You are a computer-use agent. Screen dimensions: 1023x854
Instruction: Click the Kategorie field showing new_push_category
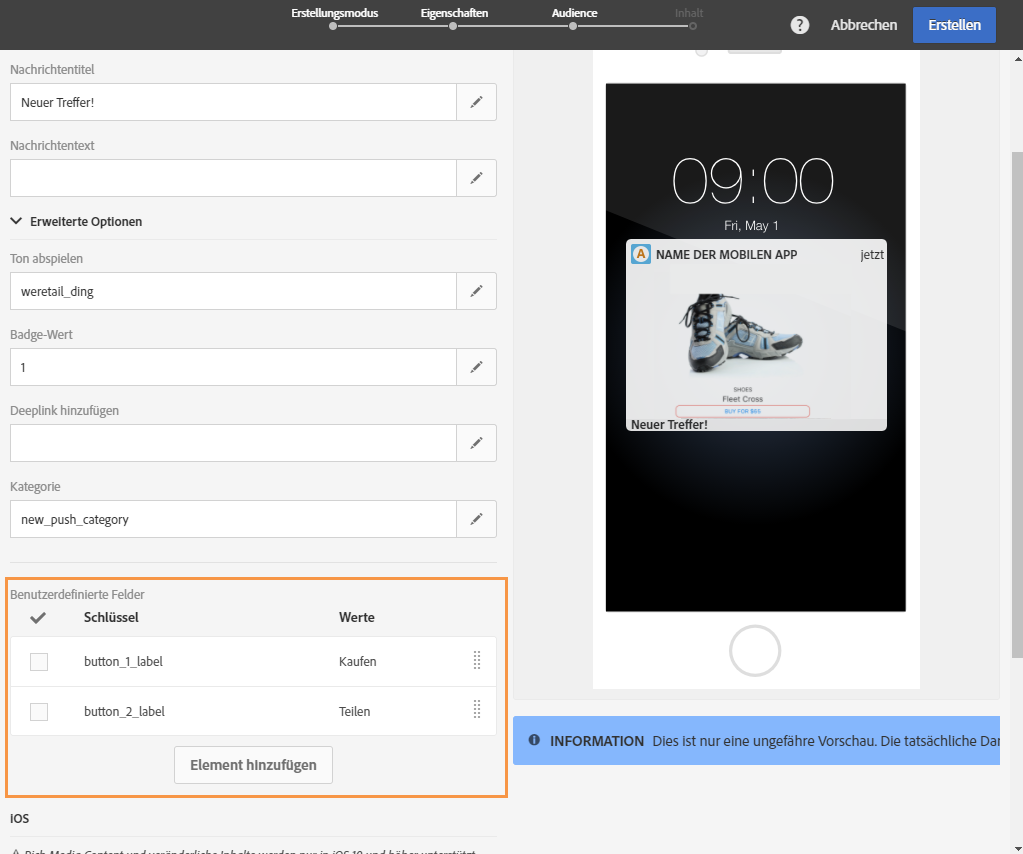point(233,519)
